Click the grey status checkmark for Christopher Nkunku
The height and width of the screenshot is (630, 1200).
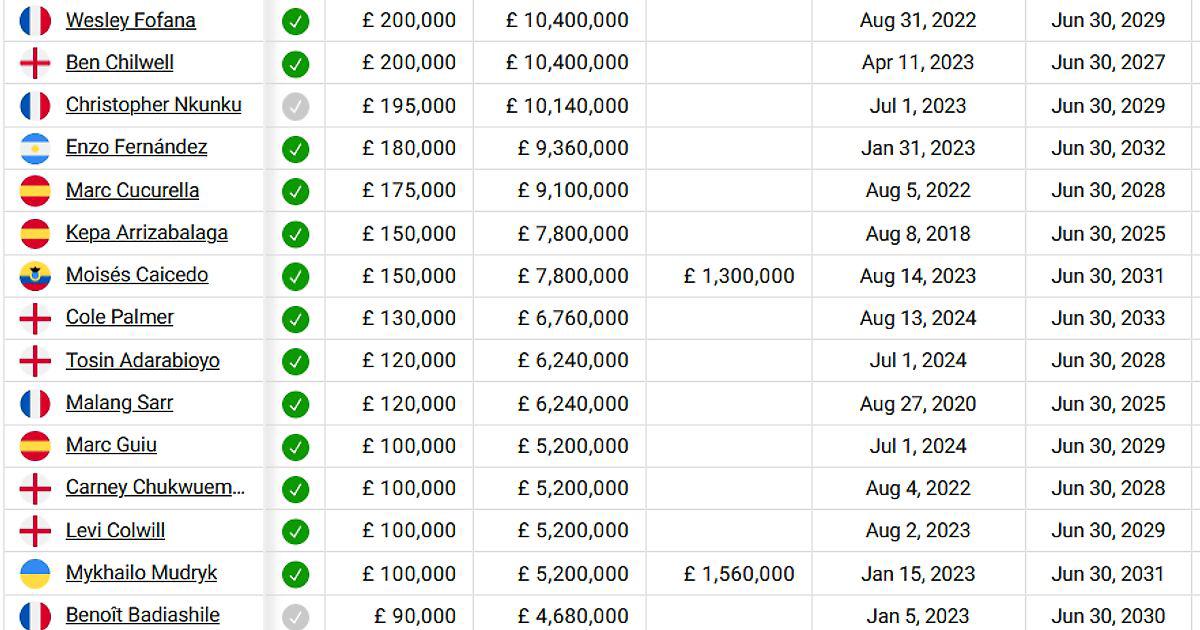pyautogui.click(x=295, y=106)
